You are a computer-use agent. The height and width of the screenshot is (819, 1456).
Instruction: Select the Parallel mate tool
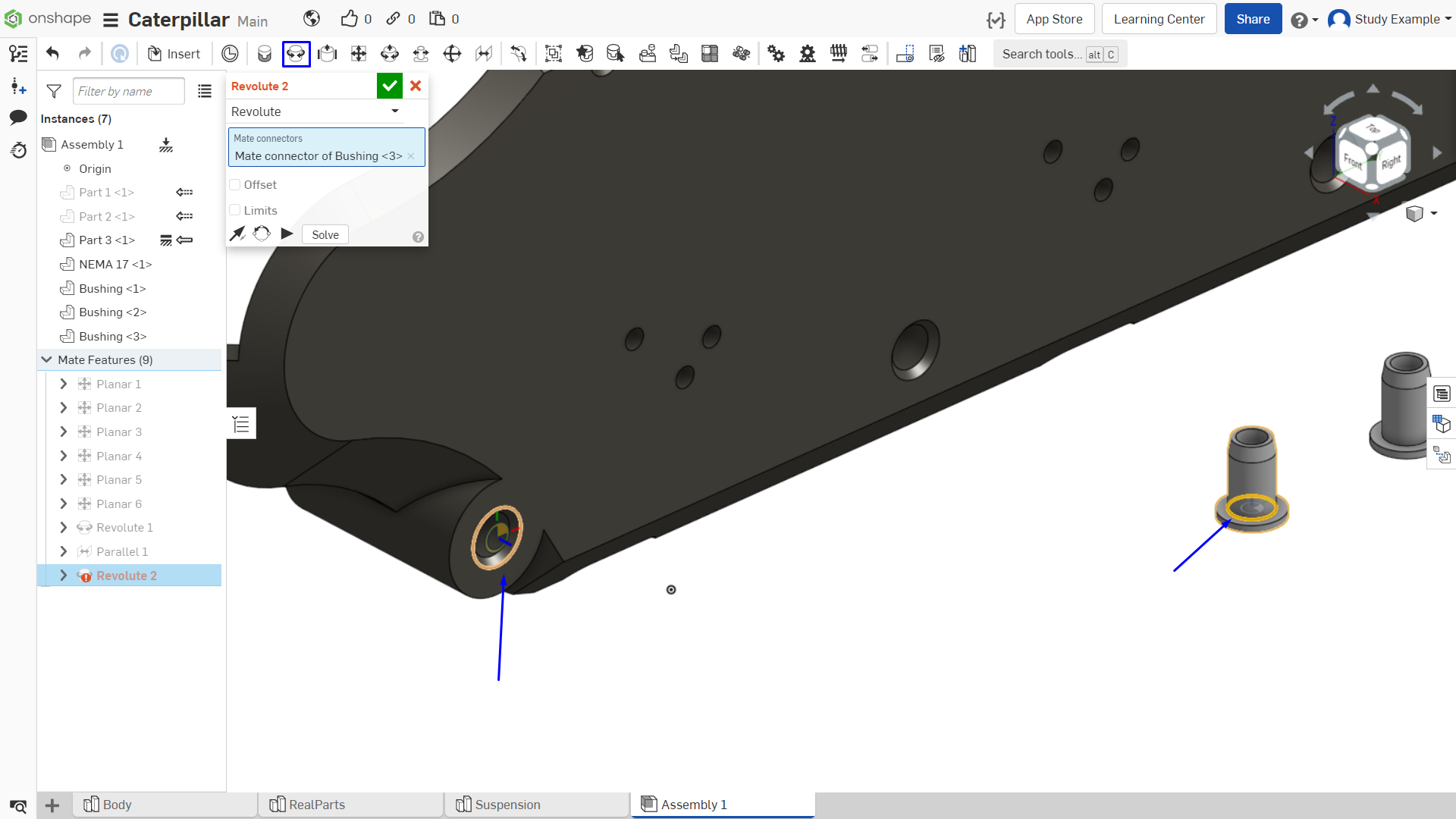484,53
